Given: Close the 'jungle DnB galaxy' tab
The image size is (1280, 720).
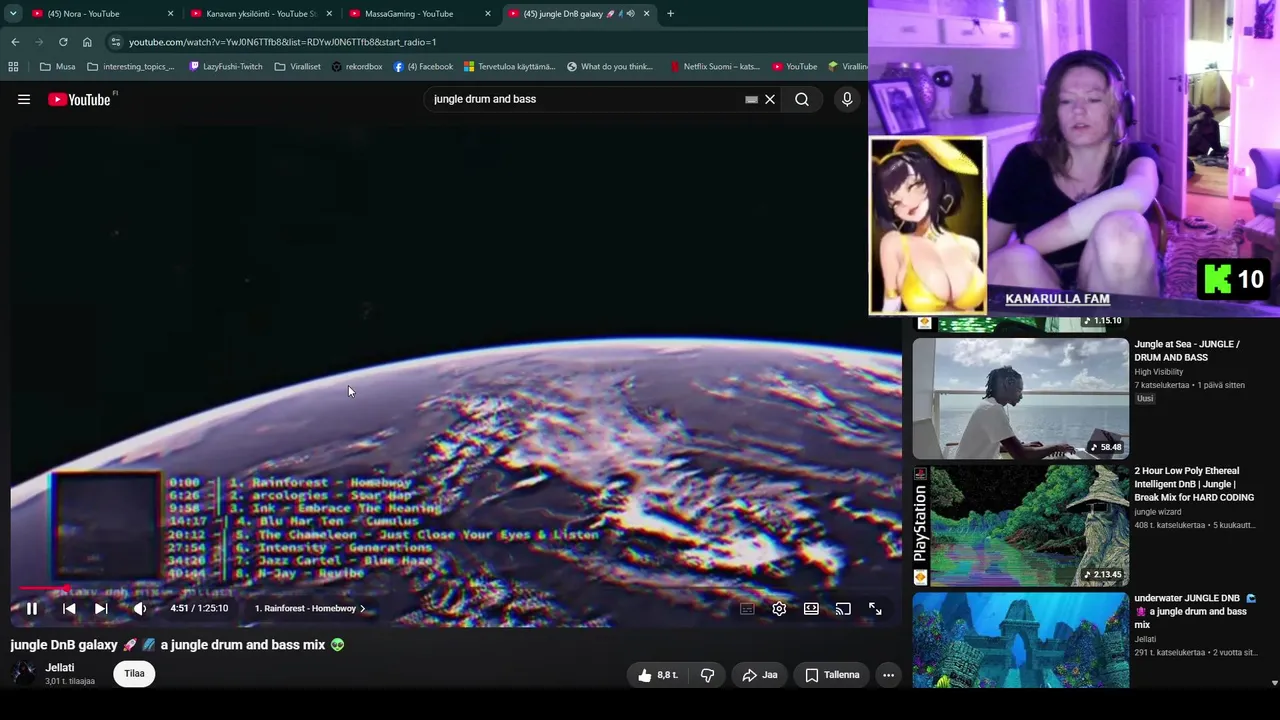Looking at the screenshot, I should 646,14.
